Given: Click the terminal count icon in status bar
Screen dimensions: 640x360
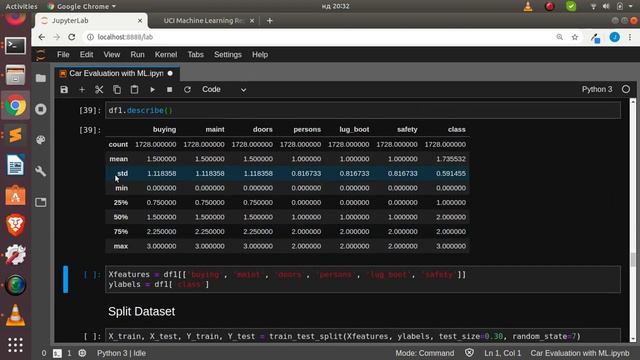Looking at the screenshot, I should 57,353.
